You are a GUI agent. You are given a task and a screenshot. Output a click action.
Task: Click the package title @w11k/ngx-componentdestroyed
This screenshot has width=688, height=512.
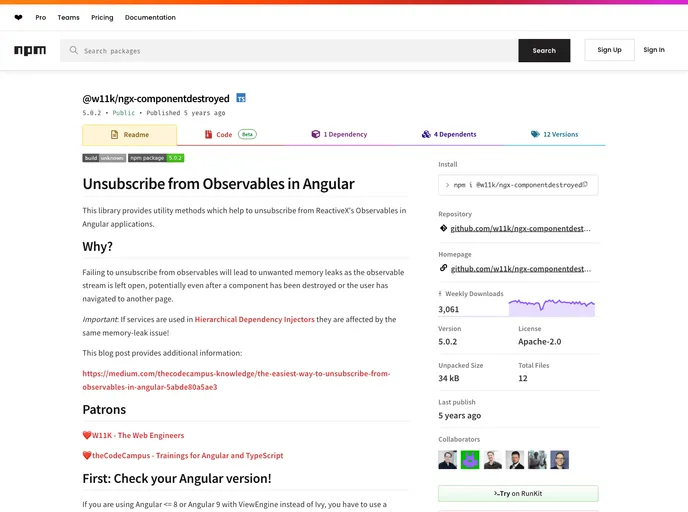[156, 99]
